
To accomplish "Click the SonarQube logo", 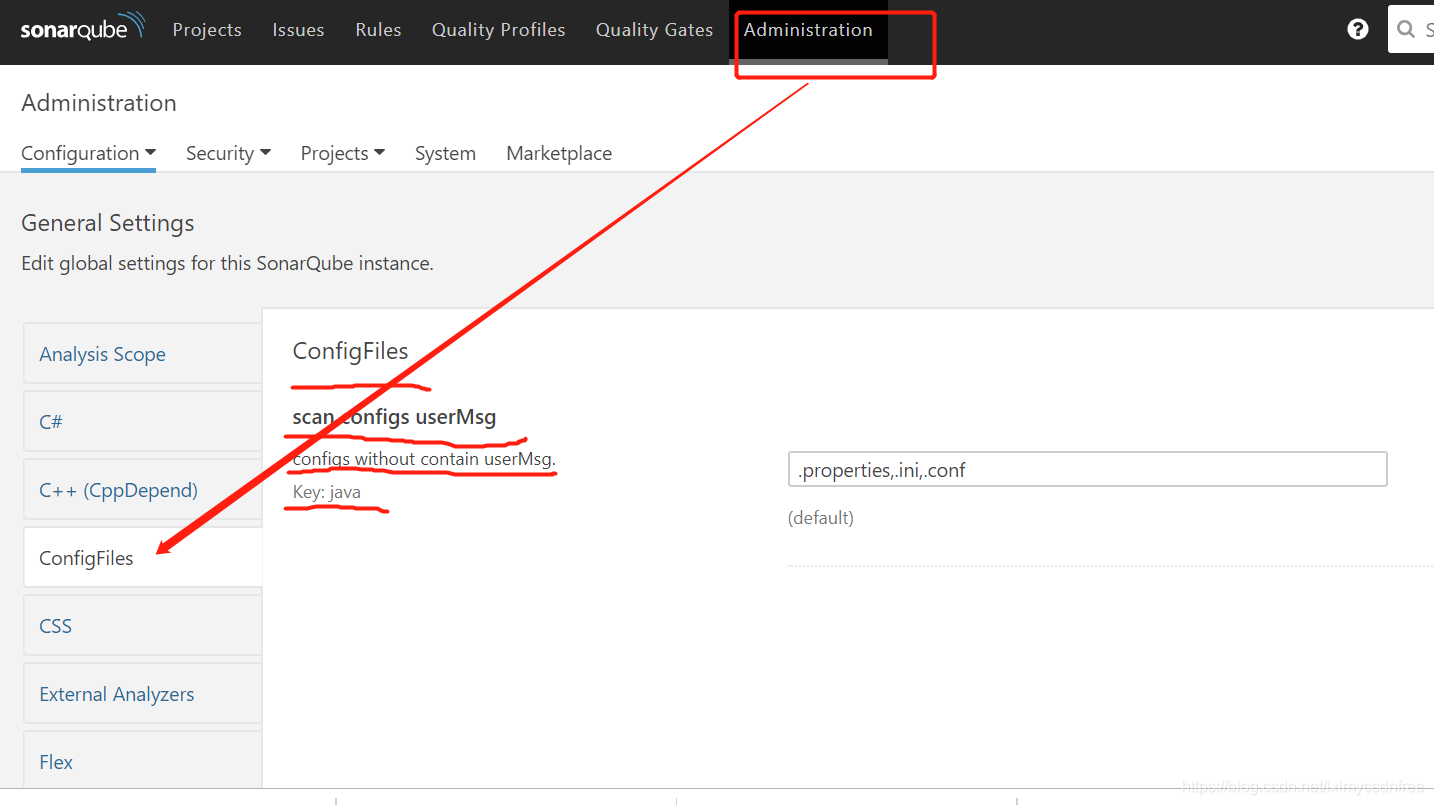I will pos(83,28).
